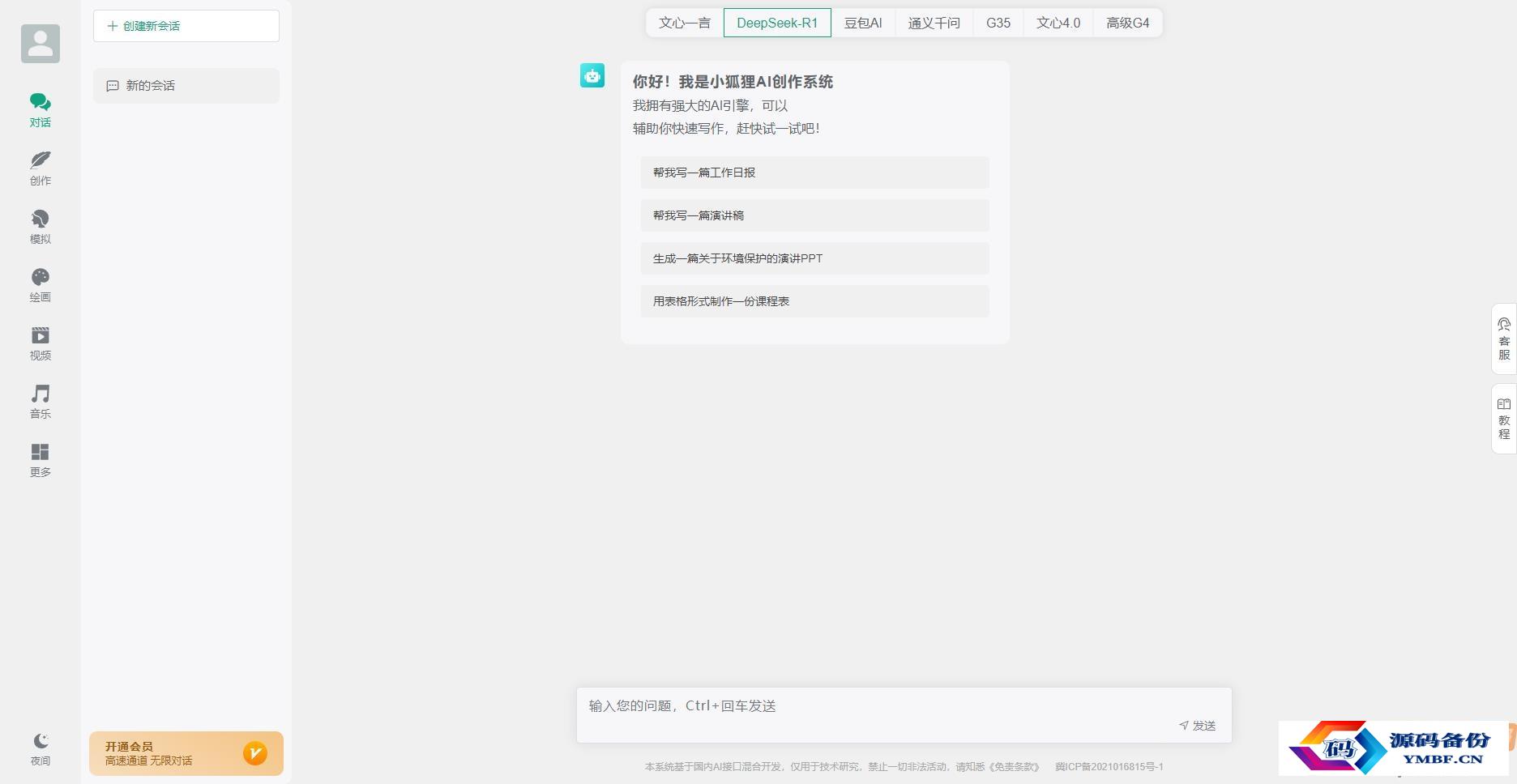Click the 发送 send button

1198,726
